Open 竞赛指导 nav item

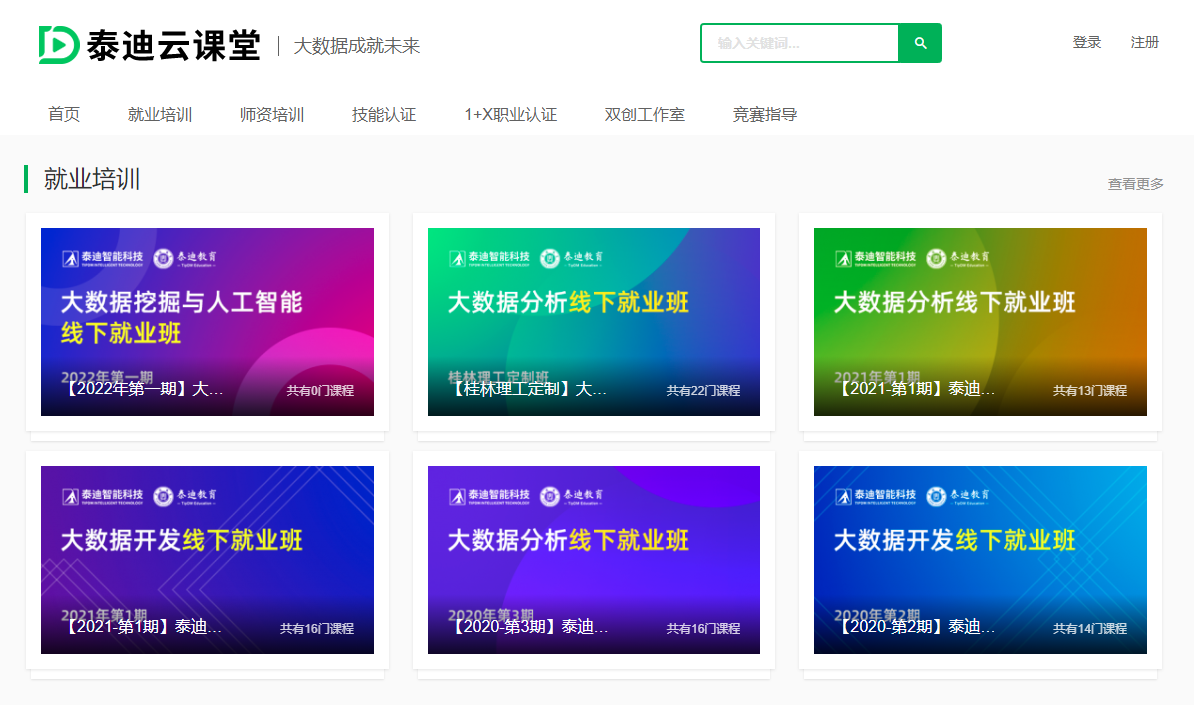tap(765, 114)
